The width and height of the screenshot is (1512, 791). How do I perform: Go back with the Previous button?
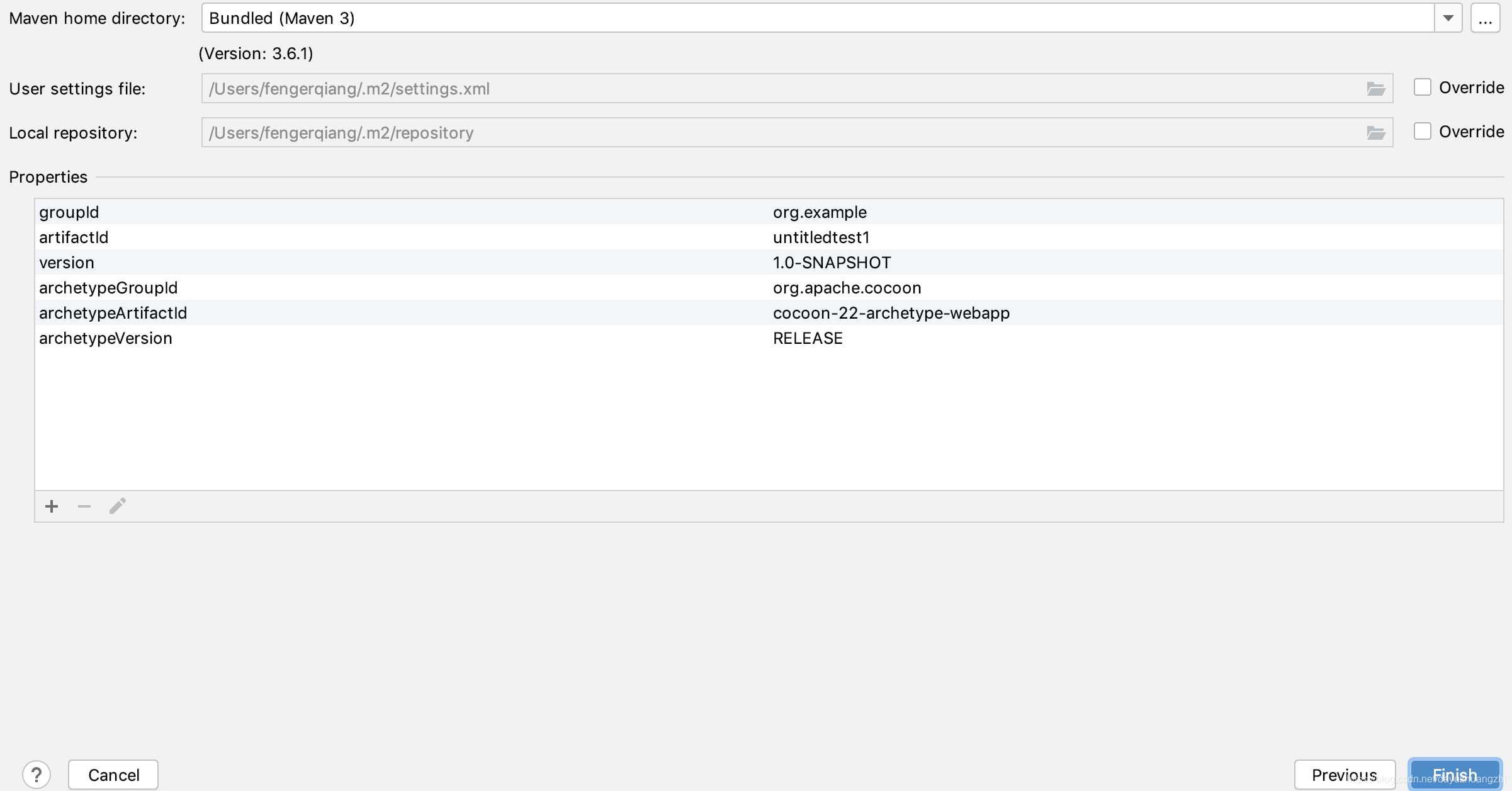[x=1344, y=775]
